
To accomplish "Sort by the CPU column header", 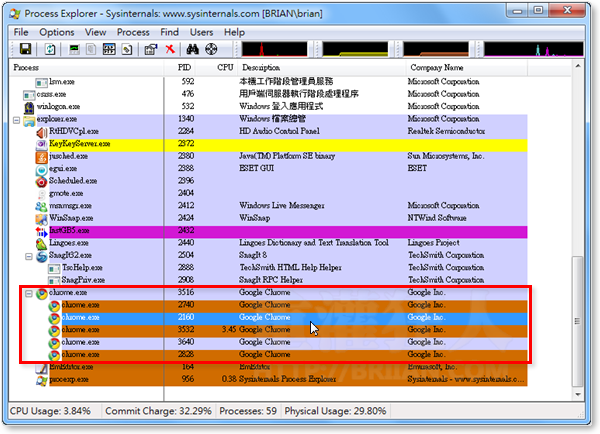I will pyautogui.click(x=217, y=67).
